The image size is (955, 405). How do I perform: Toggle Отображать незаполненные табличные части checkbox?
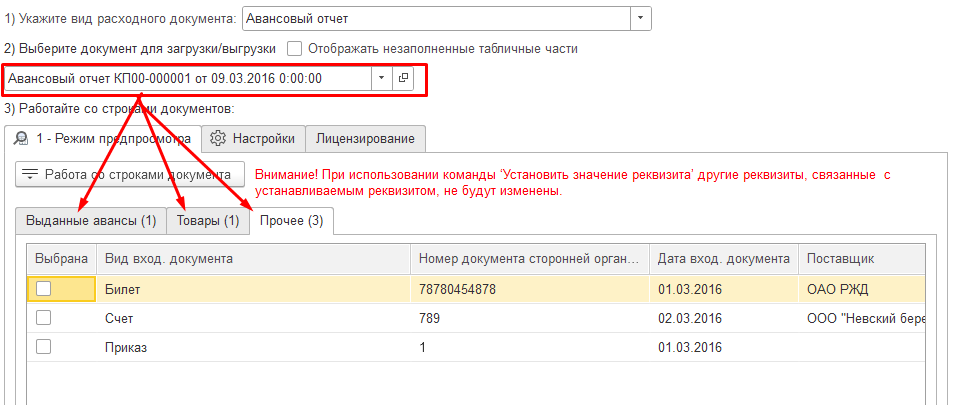pos(295,49)
